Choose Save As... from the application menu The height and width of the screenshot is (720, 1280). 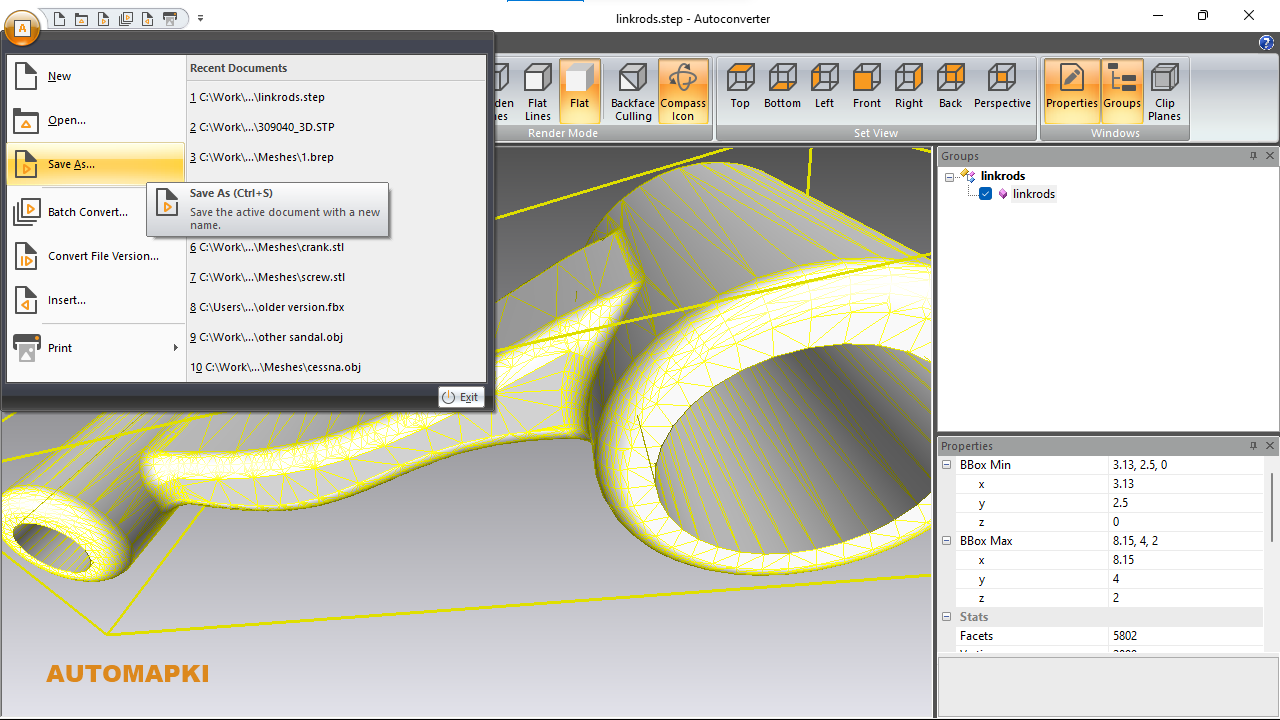[x=96, y=164]
